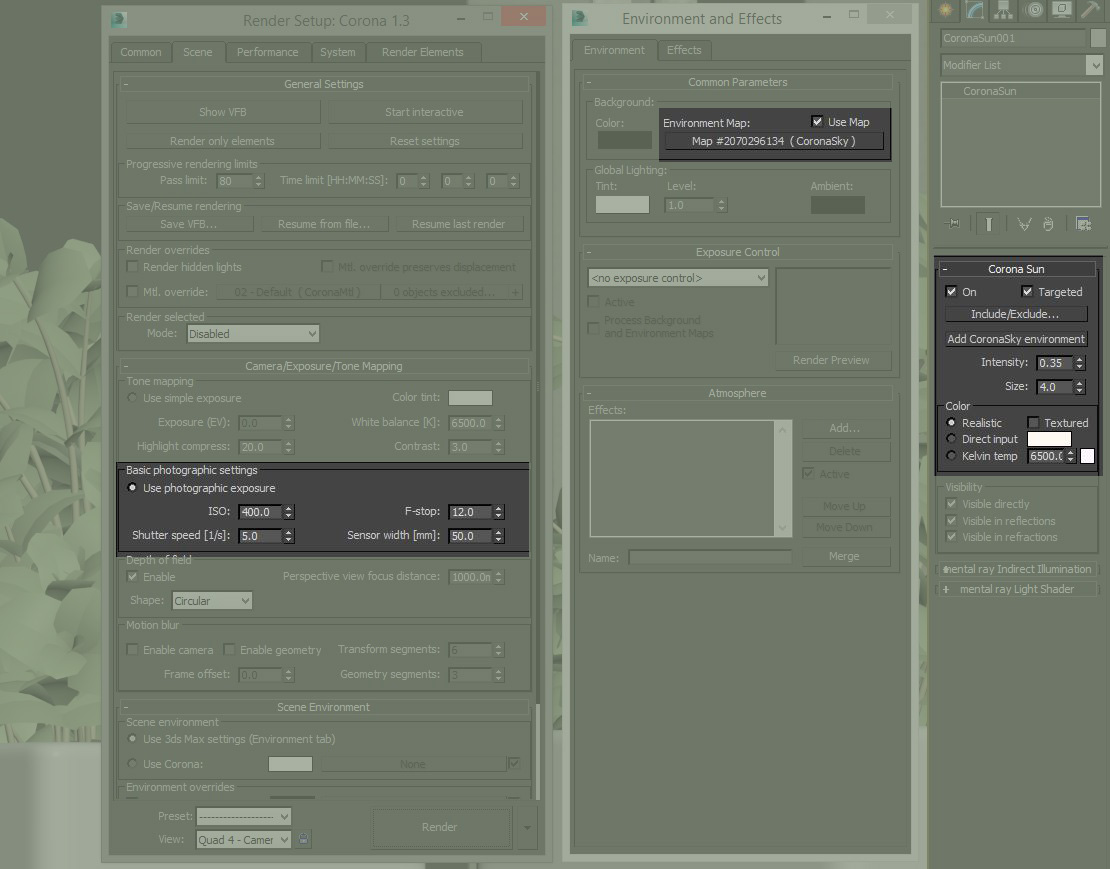Click Add CoronaSky environment button
This screenshot has height=869, width=1110.
tap(1016, 339)
